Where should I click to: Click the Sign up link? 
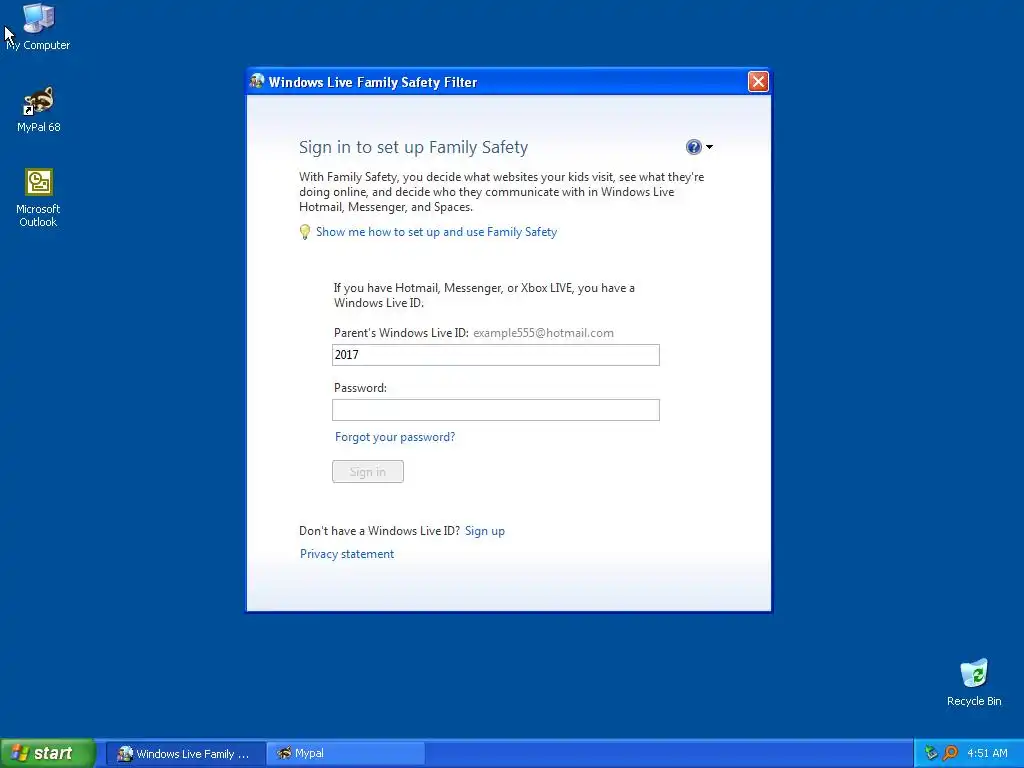click(485, 531)
